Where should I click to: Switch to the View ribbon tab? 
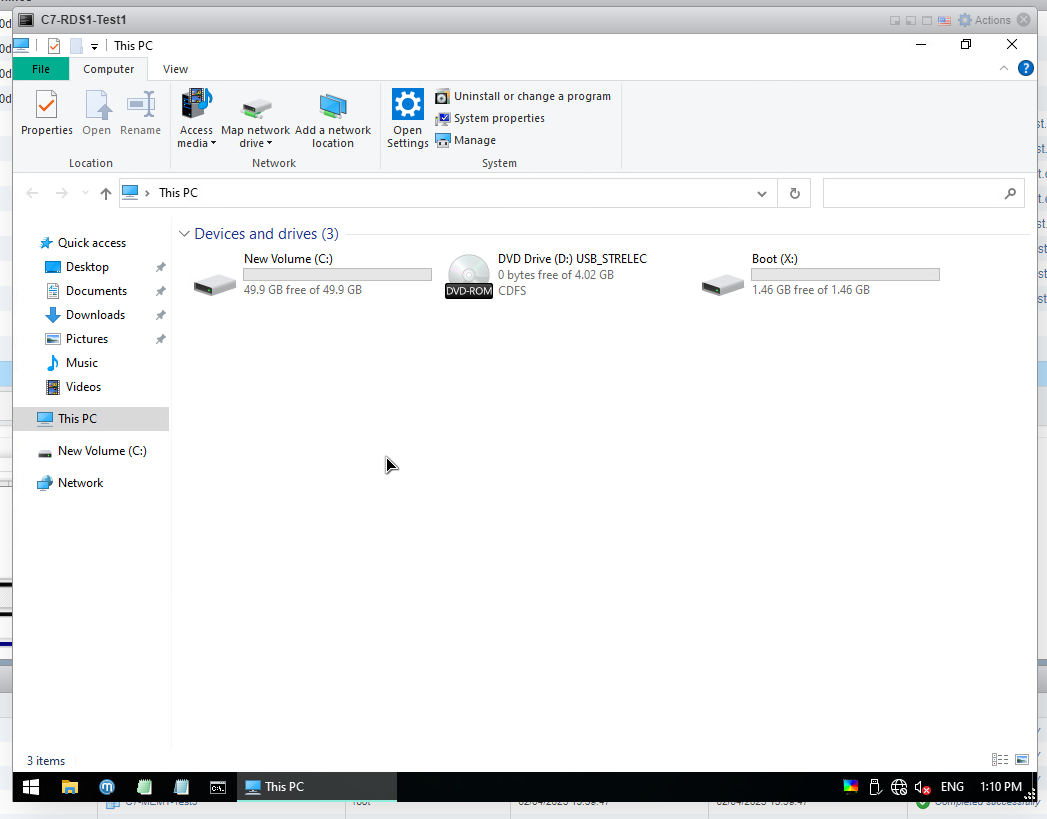point(175,69)
